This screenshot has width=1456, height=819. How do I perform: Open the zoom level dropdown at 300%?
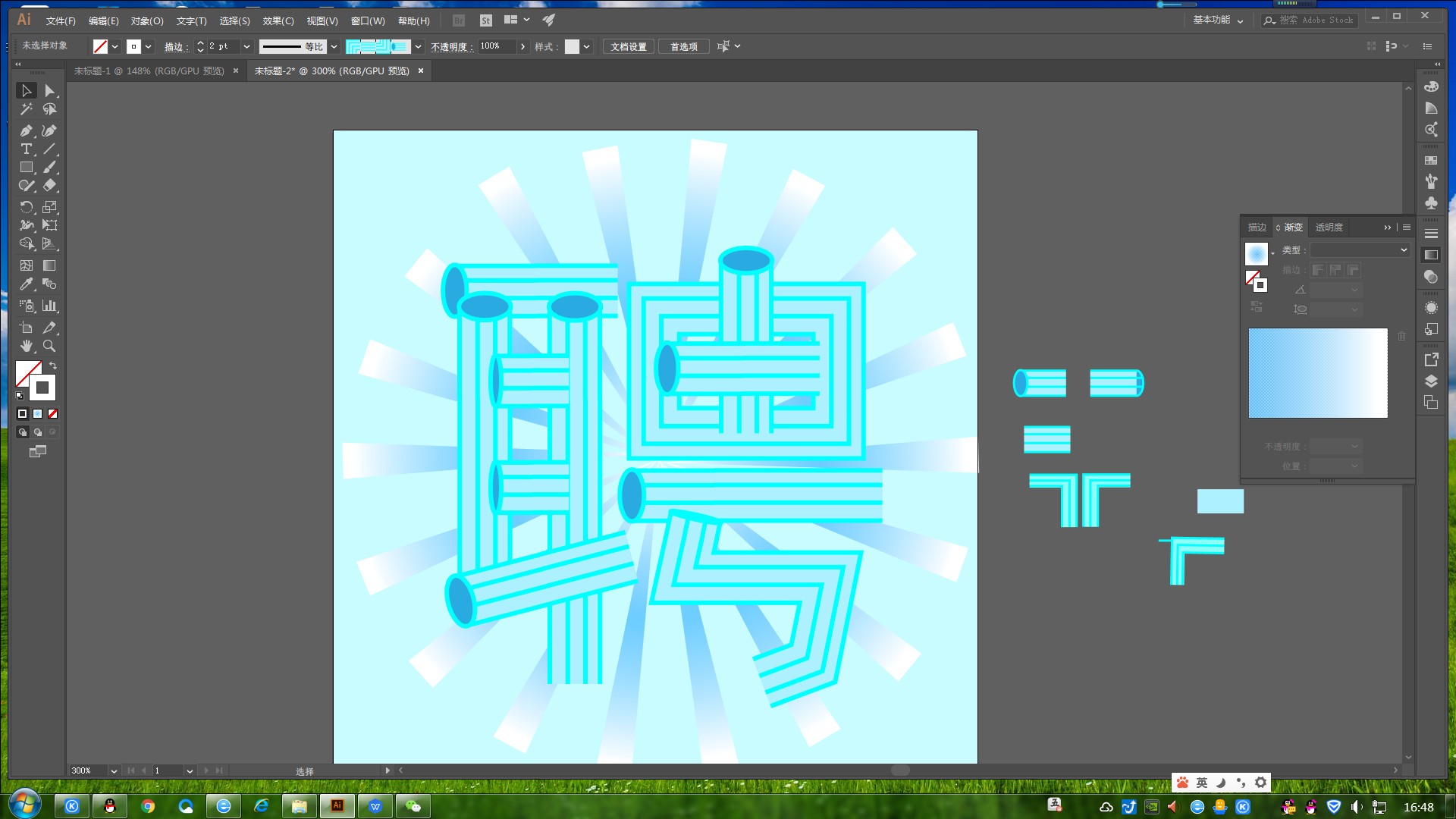coord(114,770)
